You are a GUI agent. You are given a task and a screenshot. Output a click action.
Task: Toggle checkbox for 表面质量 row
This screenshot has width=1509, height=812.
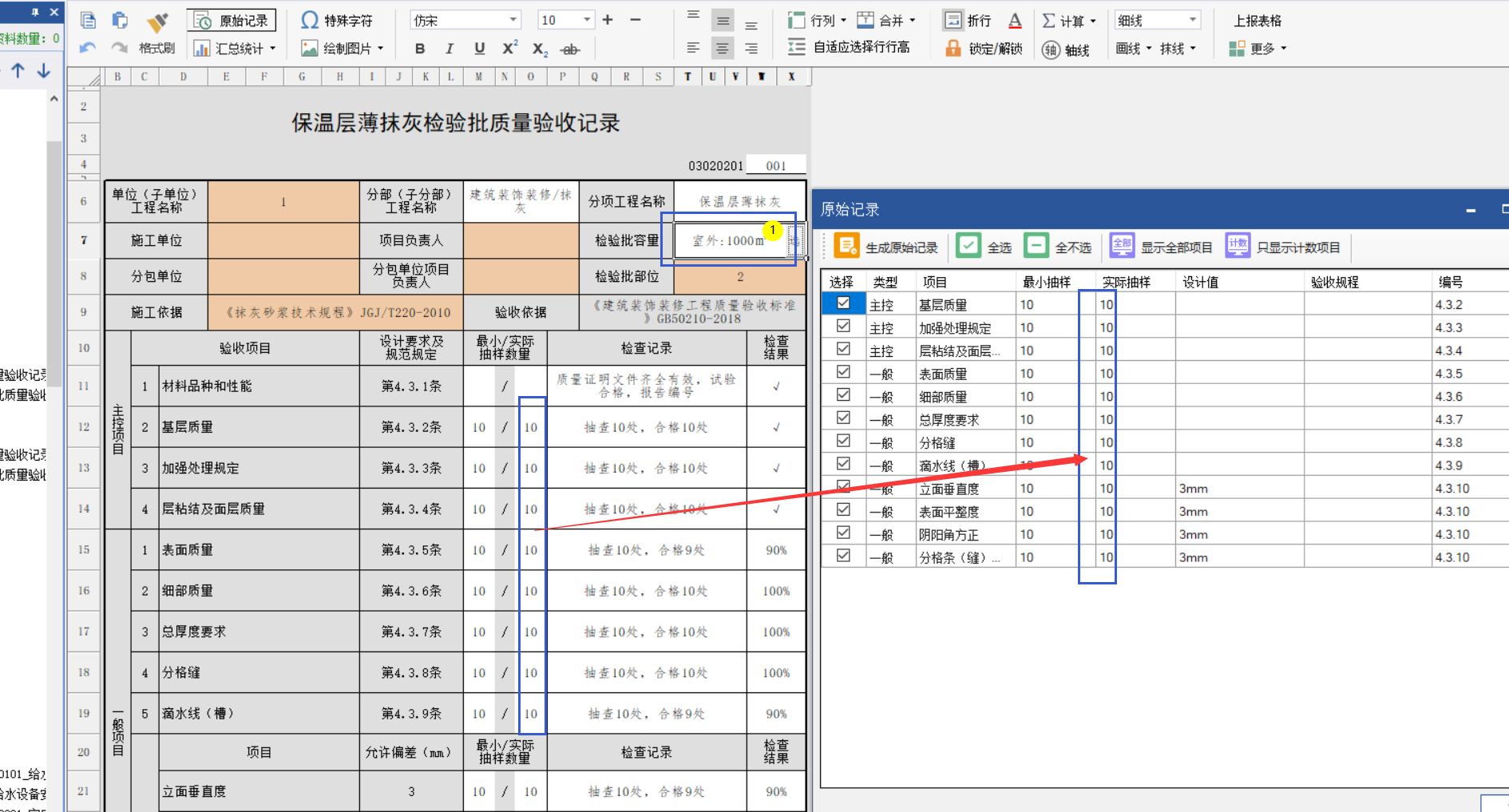tap(843, 372)
